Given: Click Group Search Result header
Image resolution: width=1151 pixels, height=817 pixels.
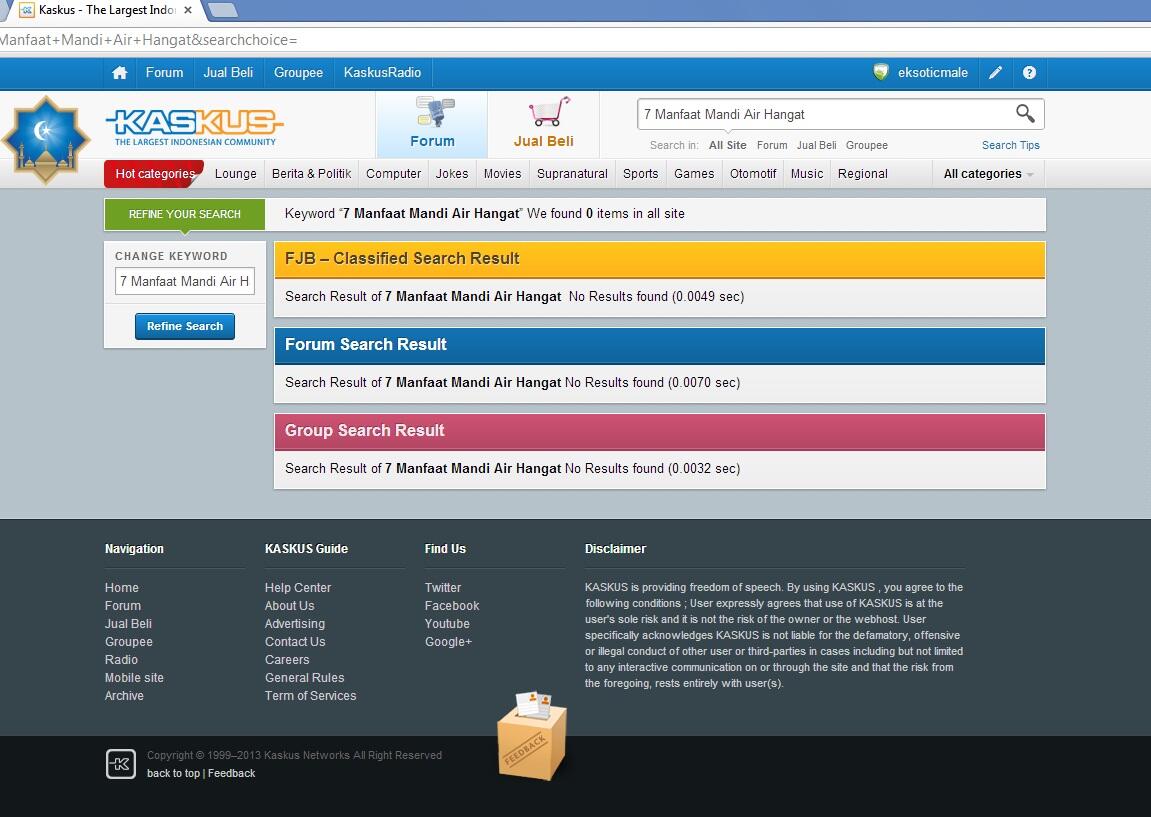Looking at the screenshot, I should click(659, 431).
